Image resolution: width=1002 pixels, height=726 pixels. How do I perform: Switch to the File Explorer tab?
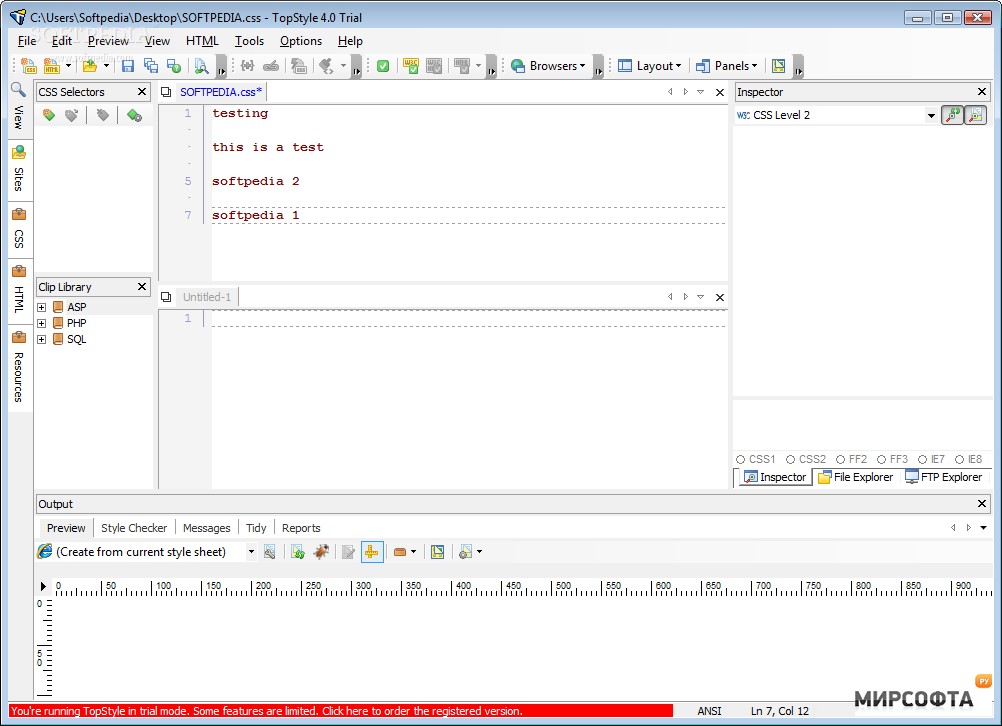click(x=856, y=477)
